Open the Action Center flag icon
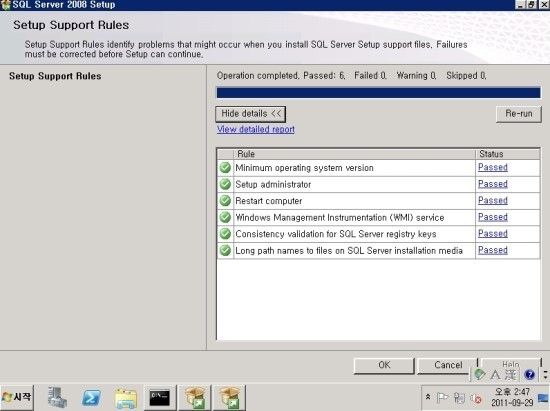Image resolution: width=550 pixels, height=411 pixels. (x=442, y=398)
